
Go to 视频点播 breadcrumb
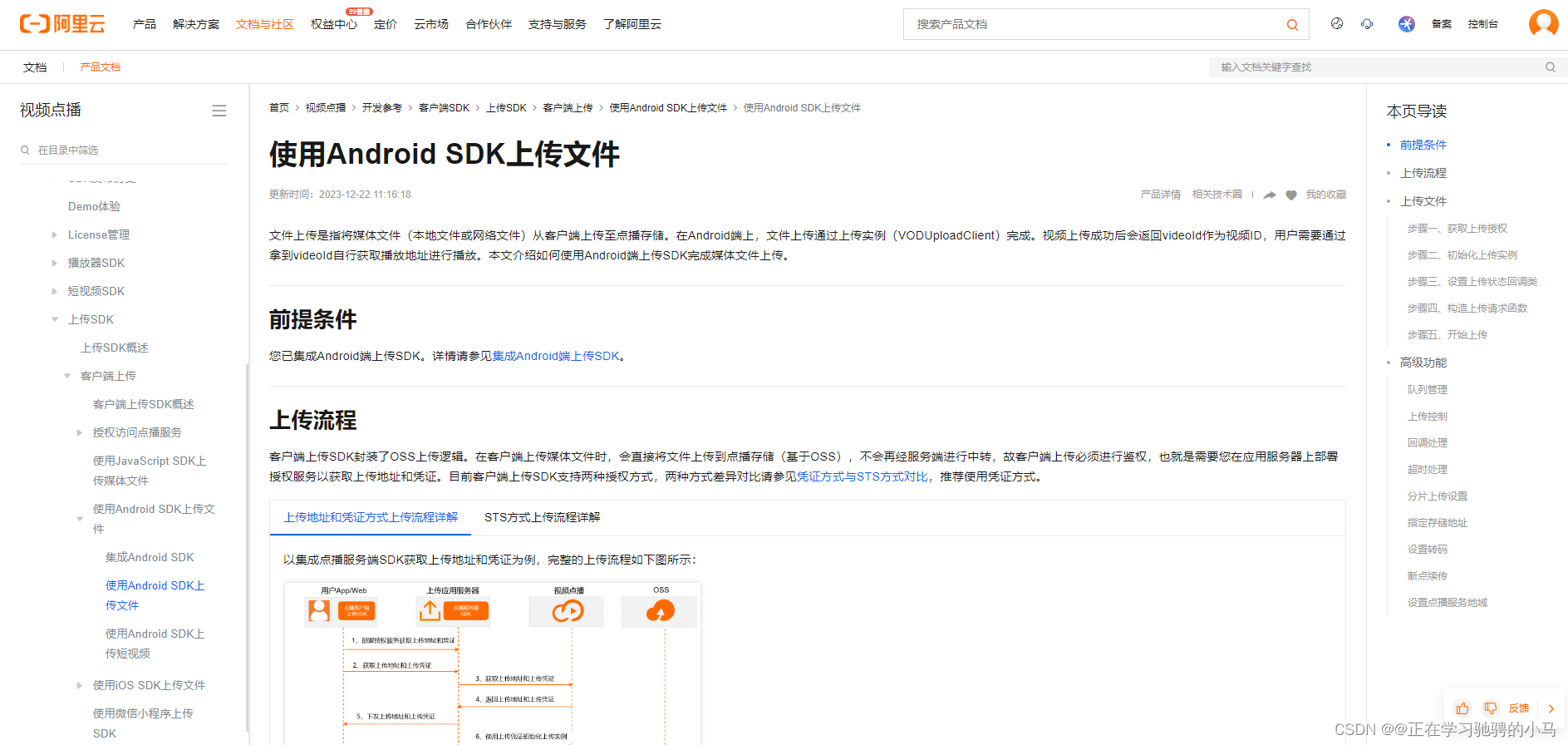tap(326, 108)
